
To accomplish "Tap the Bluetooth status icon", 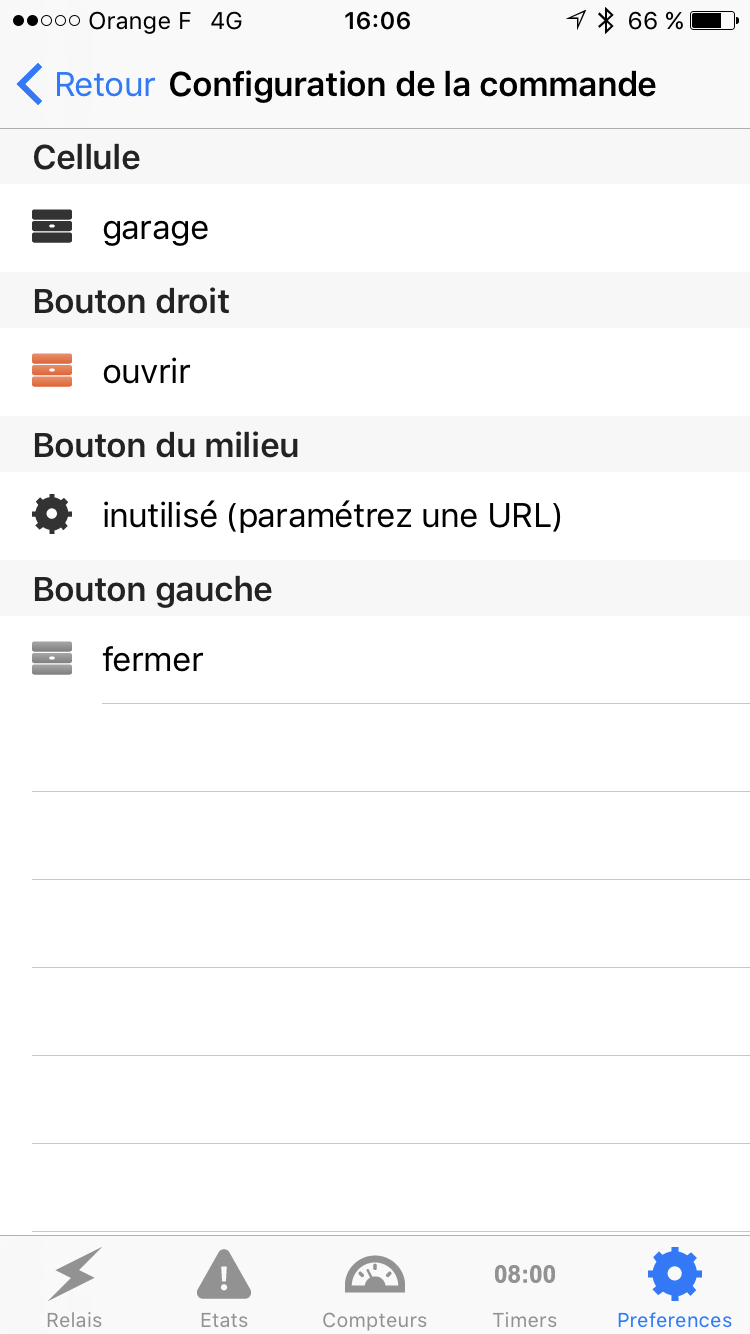I will 605,21.
